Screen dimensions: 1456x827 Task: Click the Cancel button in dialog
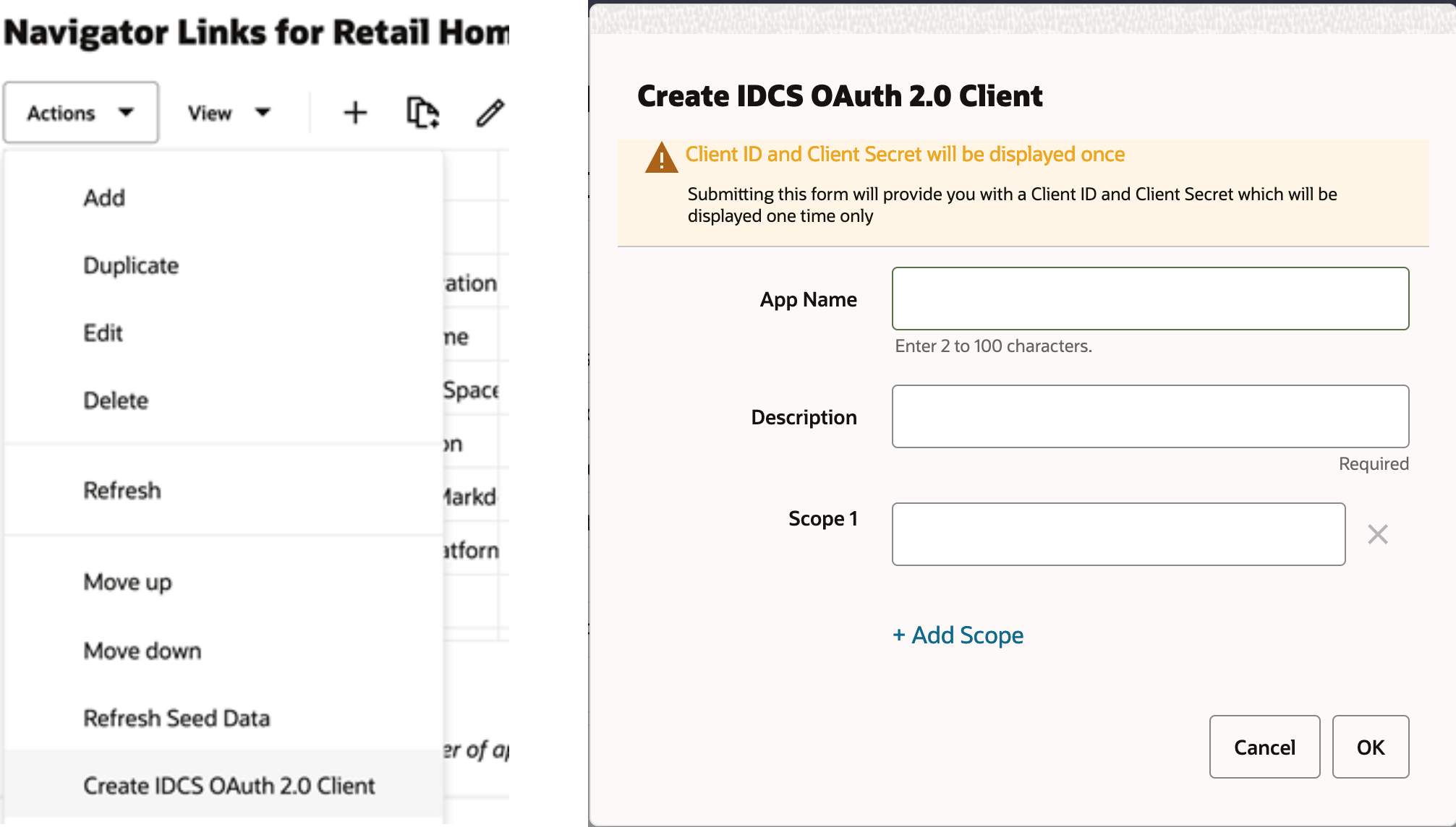pyautogui.click(x=1264, y=747)
